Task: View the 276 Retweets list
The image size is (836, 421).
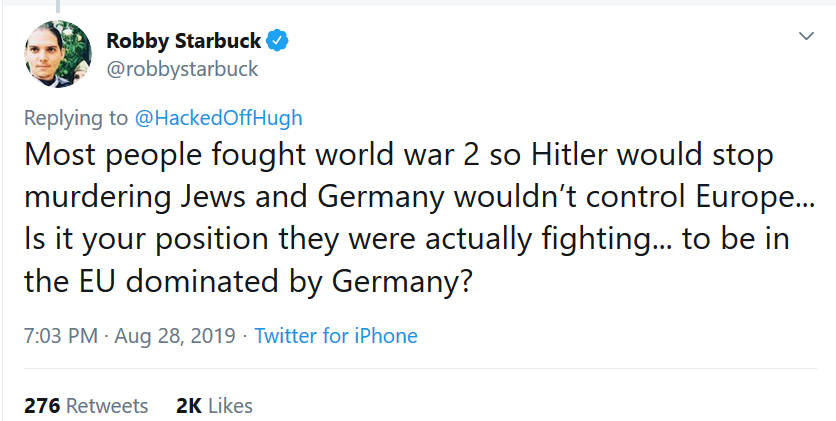Action: pyautogui.click(x=86, y=406)
